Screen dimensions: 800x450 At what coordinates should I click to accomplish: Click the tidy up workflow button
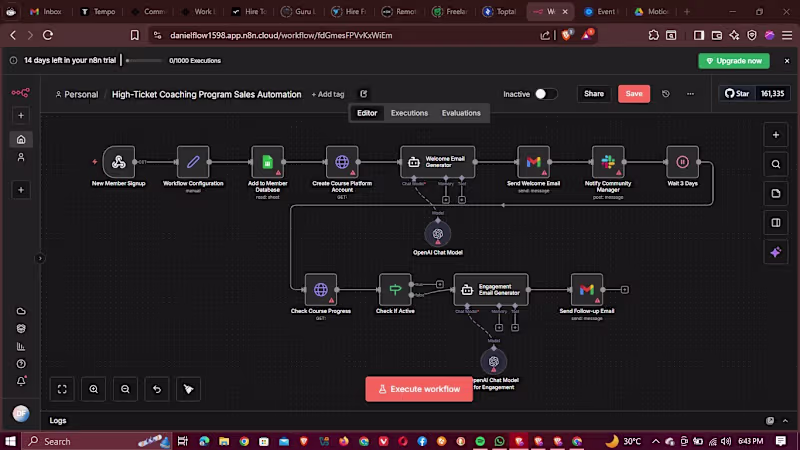point(189,389)
